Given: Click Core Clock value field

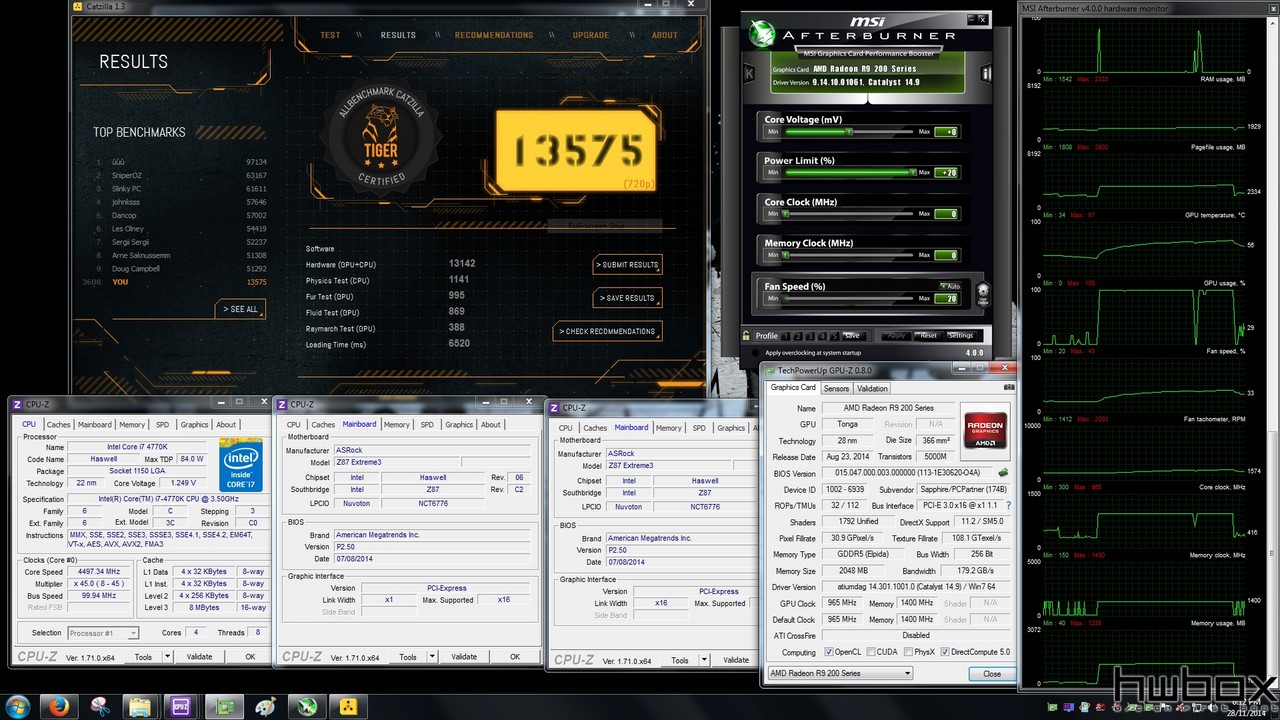Looking at the screenshot, I should 946,214.
